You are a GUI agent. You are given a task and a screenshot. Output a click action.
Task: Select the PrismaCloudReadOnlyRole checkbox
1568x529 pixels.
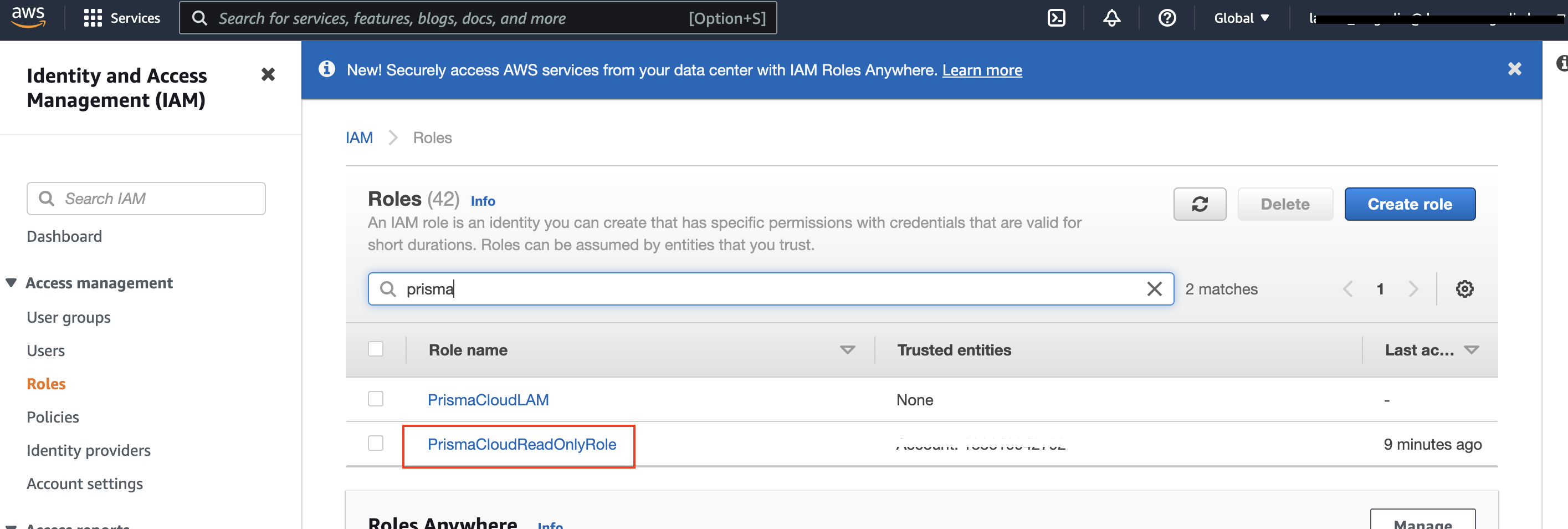[376, 444]
